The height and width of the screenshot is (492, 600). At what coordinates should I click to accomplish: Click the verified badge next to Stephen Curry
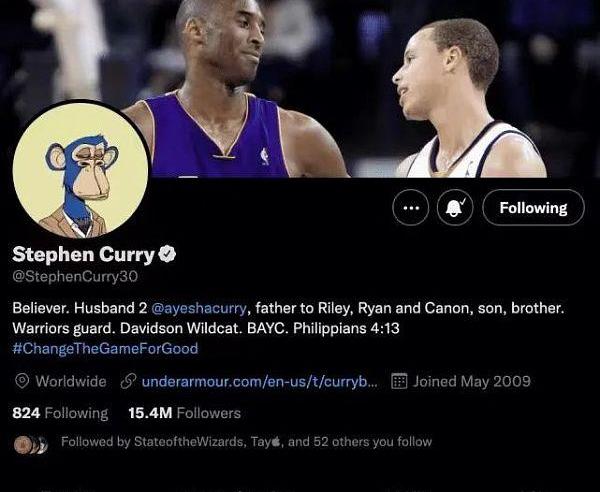tap(167, 254)
